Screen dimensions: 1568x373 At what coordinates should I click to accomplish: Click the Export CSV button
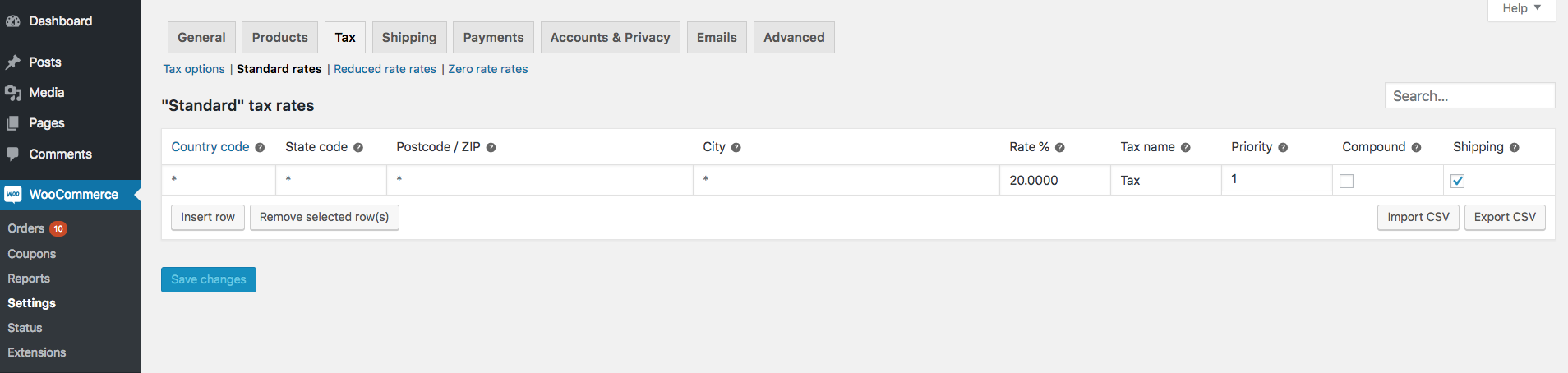[1505, 217]
